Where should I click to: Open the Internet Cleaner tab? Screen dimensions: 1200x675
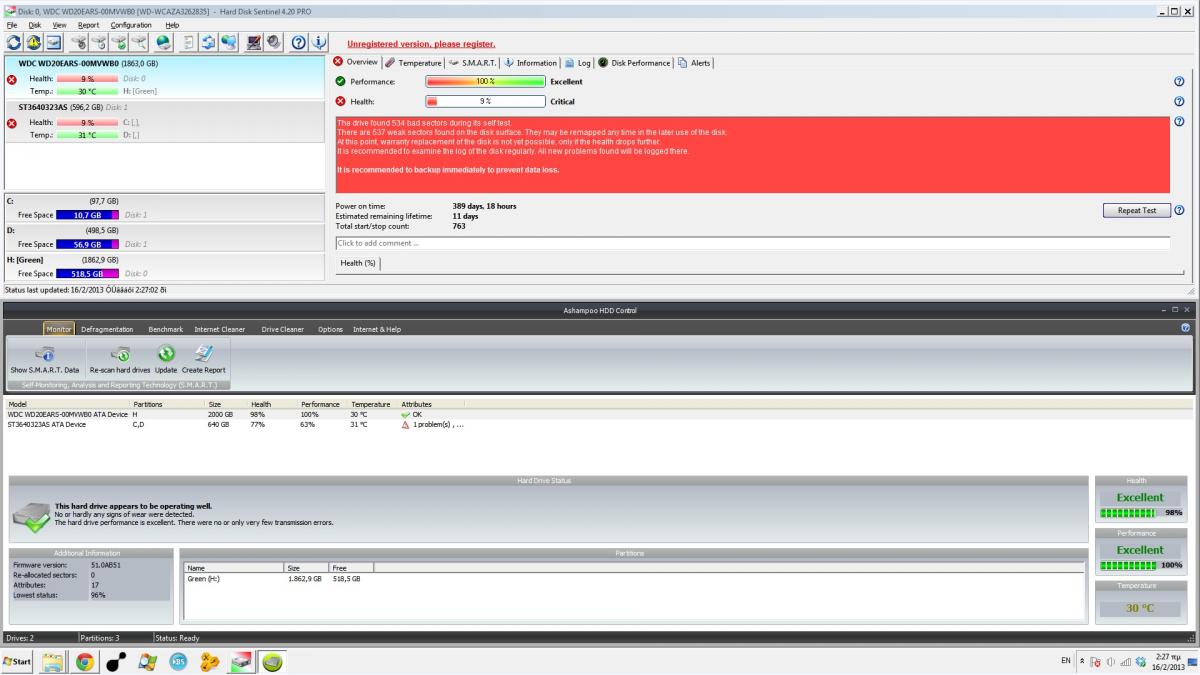tap(220, 329)
